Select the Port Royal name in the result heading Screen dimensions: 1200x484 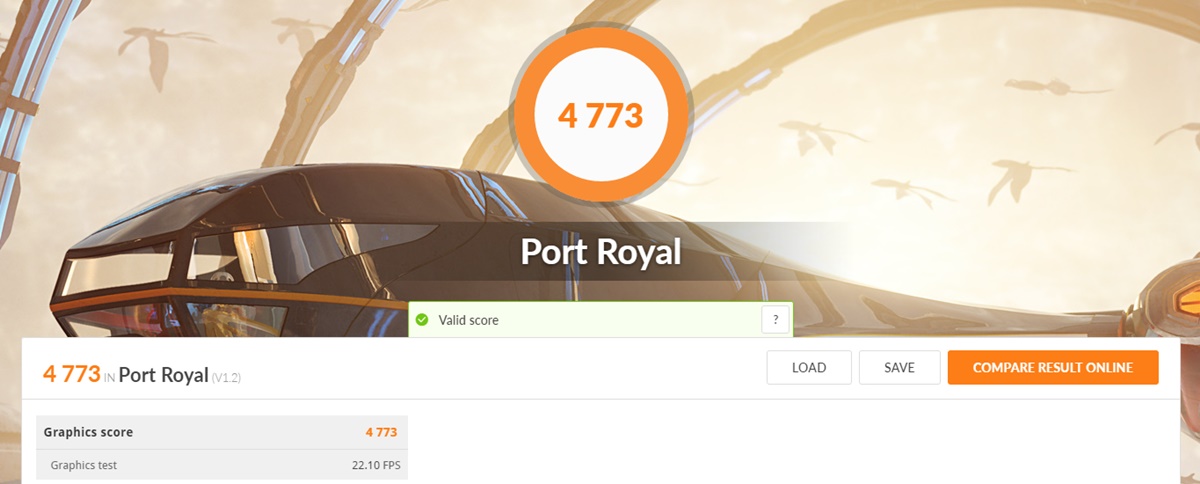coord(163,375)
